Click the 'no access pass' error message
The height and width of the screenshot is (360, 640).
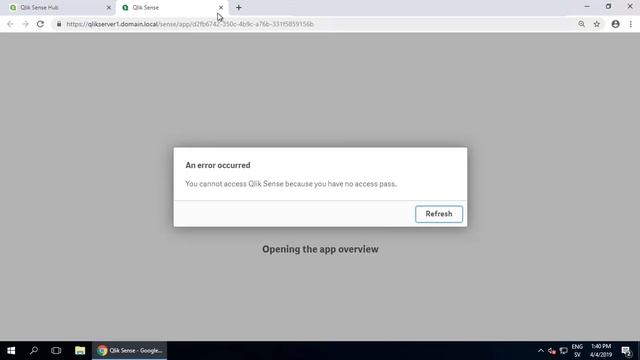coord(291,184)
